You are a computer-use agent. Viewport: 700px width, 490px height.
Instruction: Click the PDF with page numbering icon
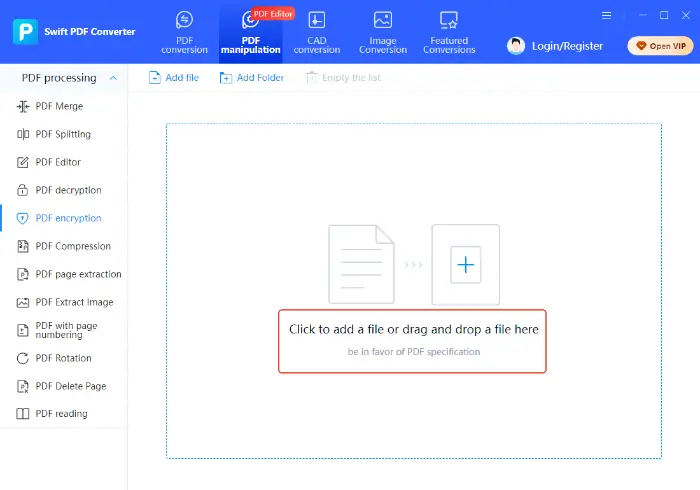23,330
